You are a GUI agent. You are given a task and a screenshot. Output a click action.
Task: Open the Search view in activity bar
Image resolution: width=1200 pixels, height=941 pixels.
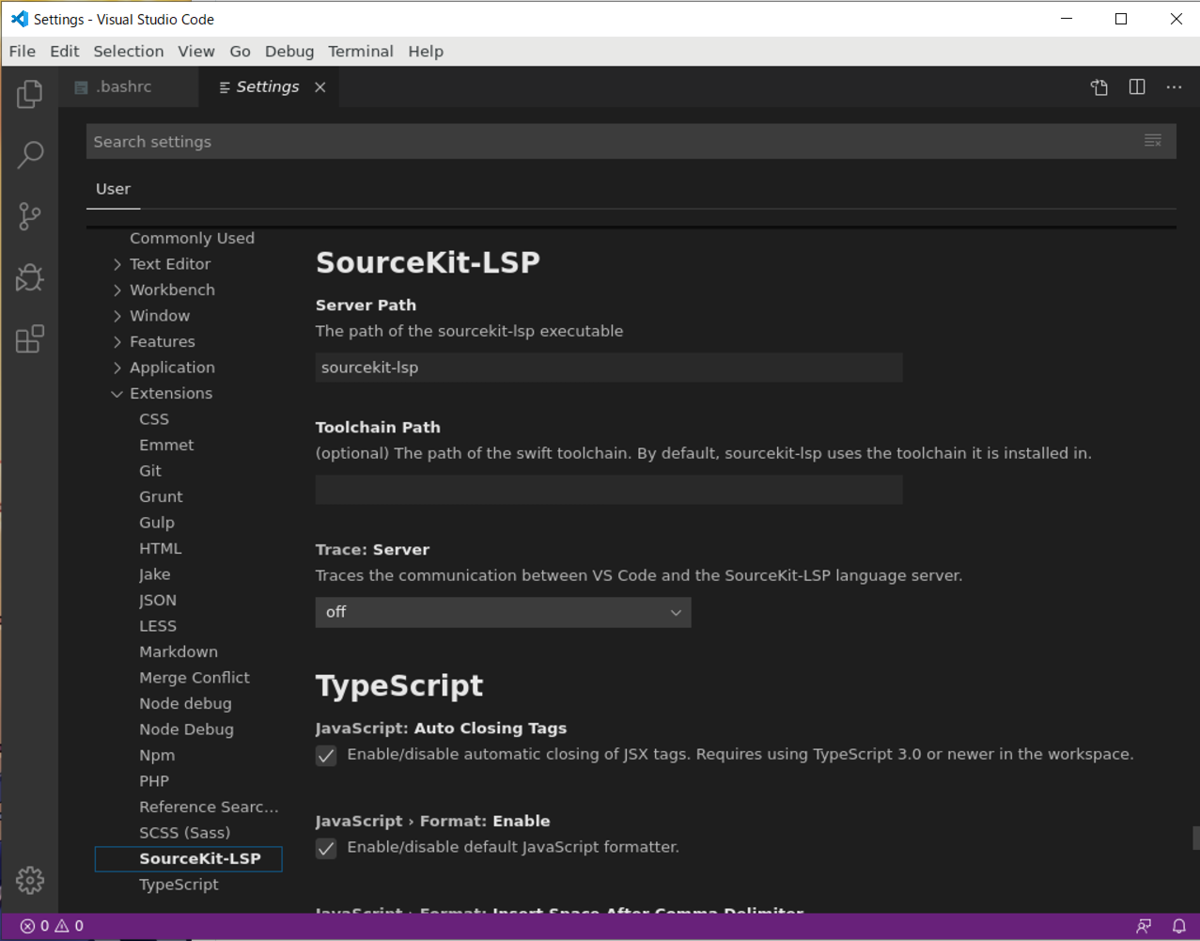[30, 155]
